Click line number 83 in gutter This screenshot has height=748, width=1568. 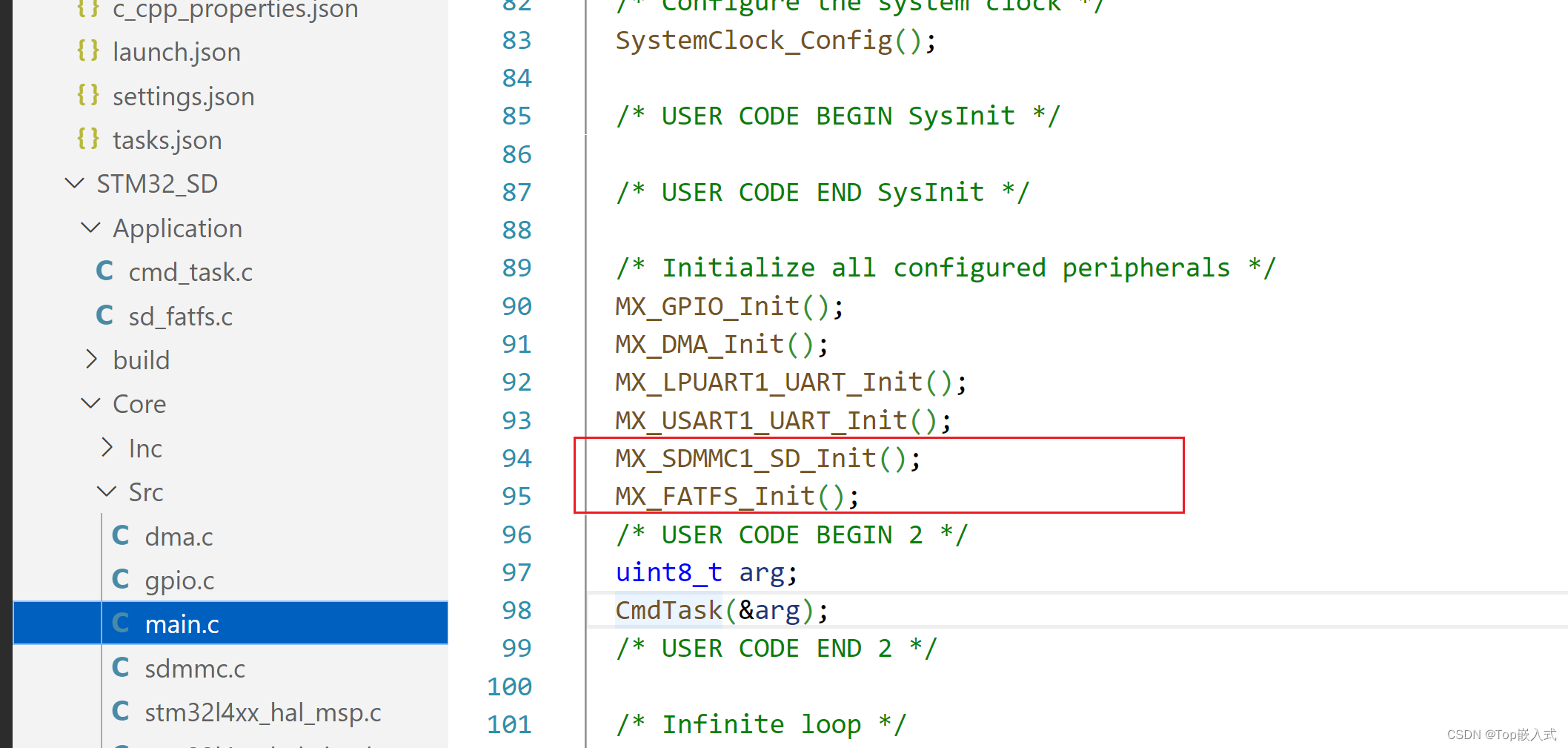(x=516, y=40)
